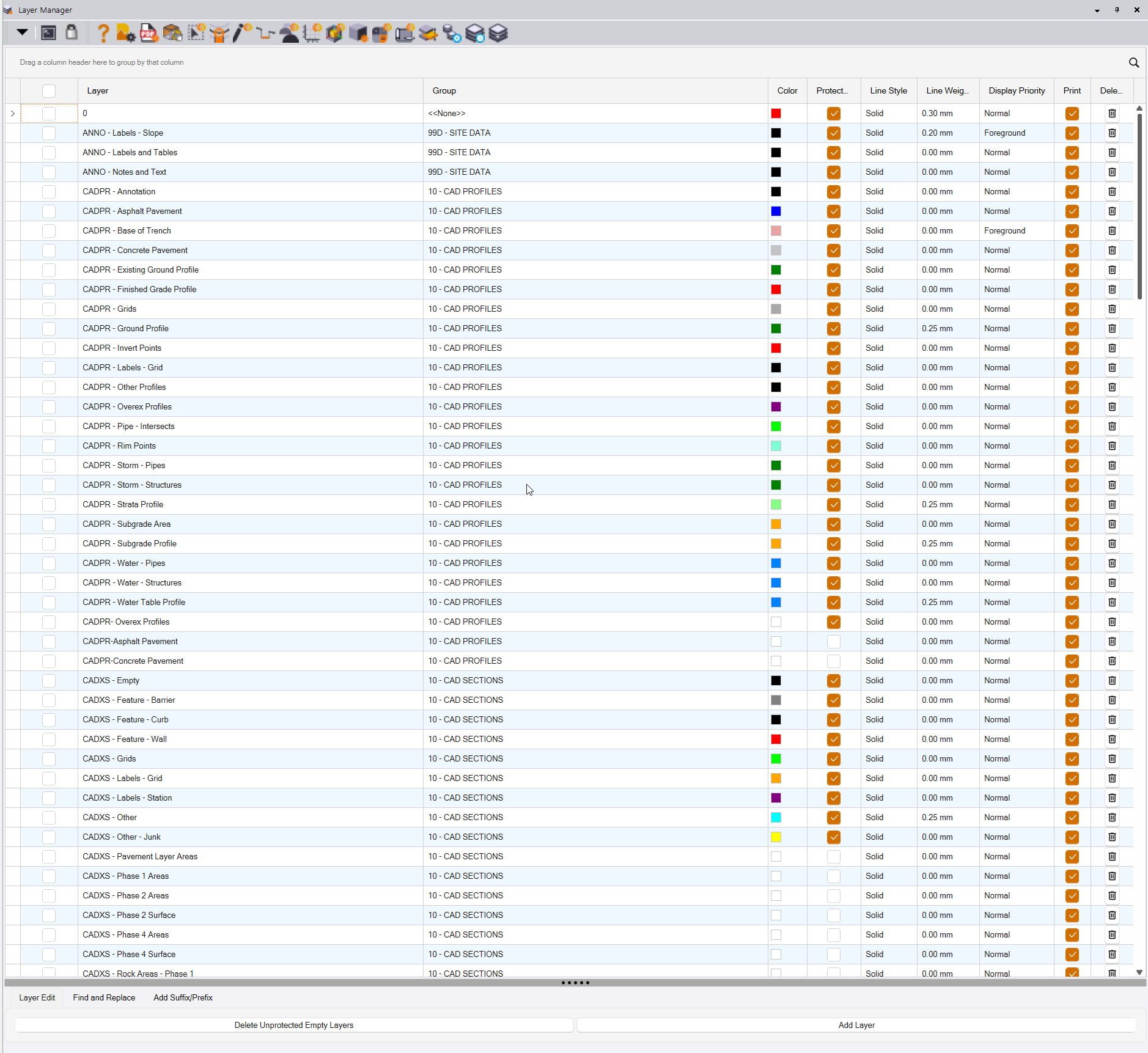Click the last stacked layers toolbar icon
The height and width of the screenshot is (1053, 1148).
[x=498, y=33]
